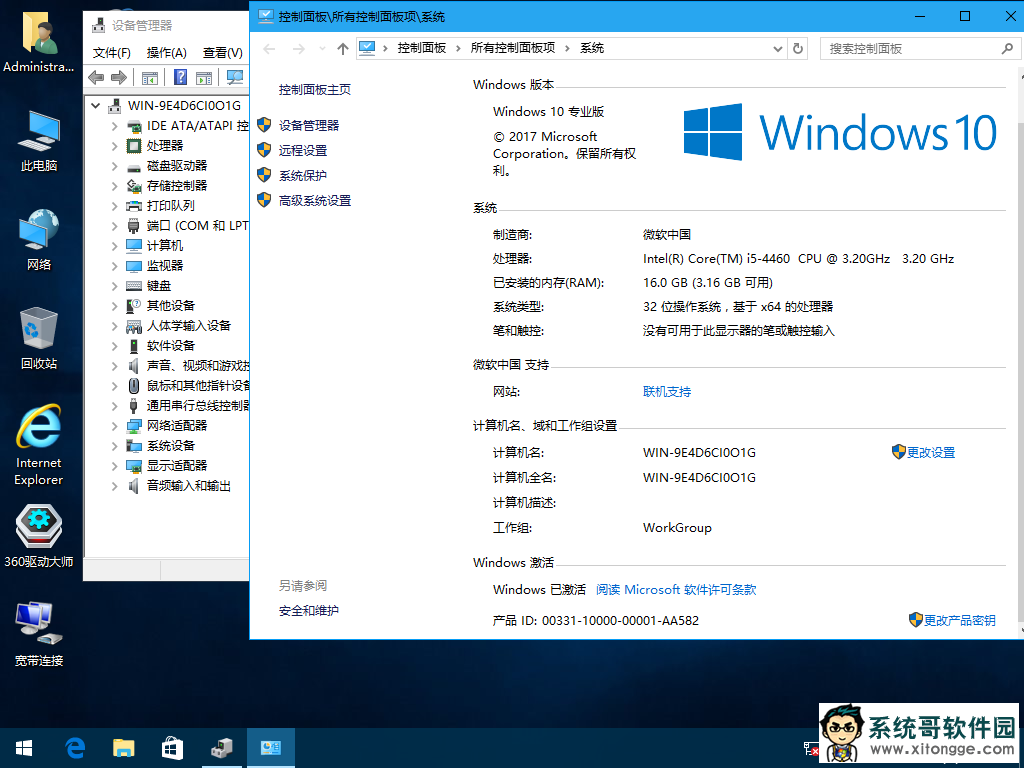Open 设备管理器 link in sidebar
Screen dimensions: 1024x768
[x=309, y=125]
